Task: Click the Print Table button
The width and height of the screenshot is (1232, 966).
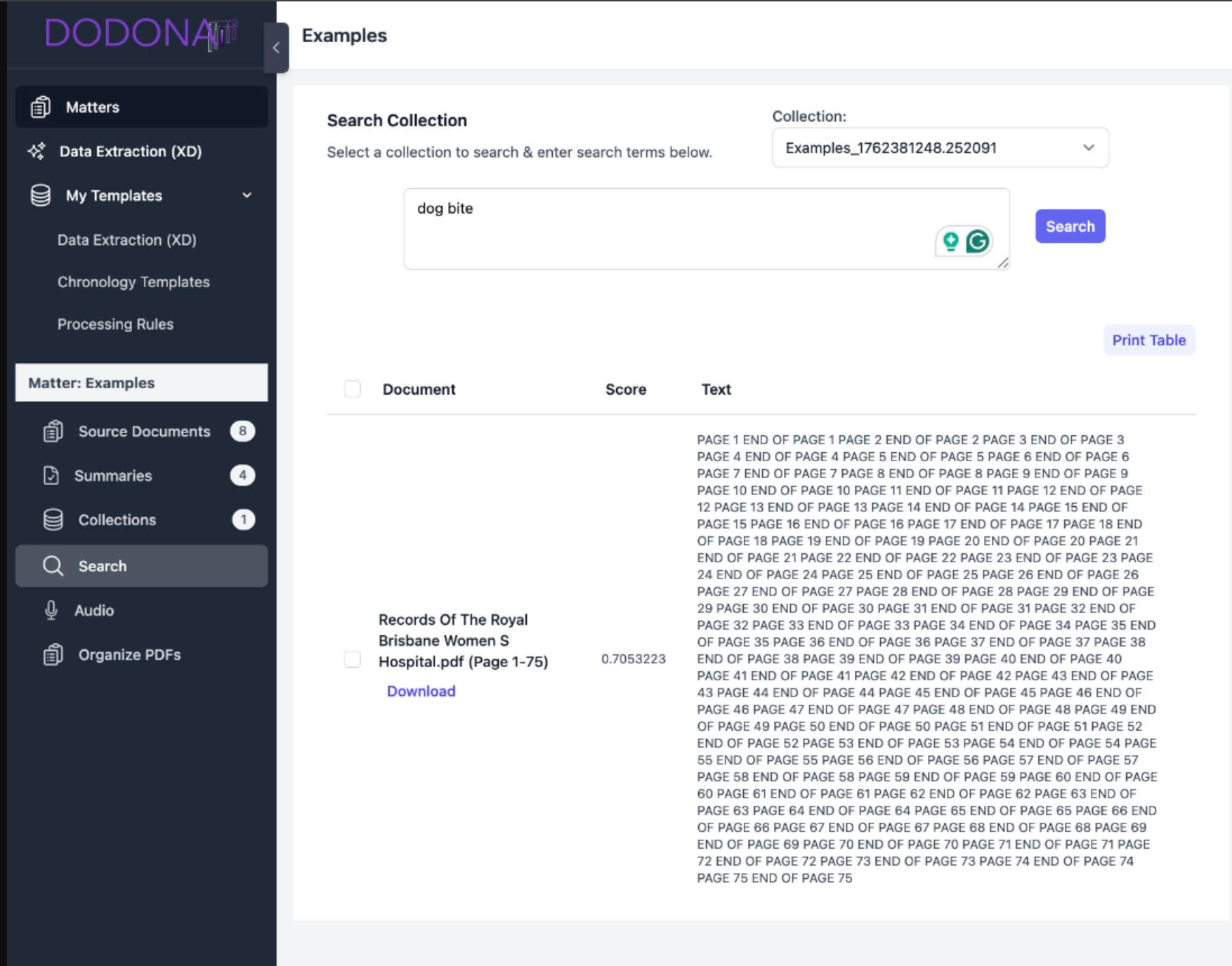Action: point(1149,340)
